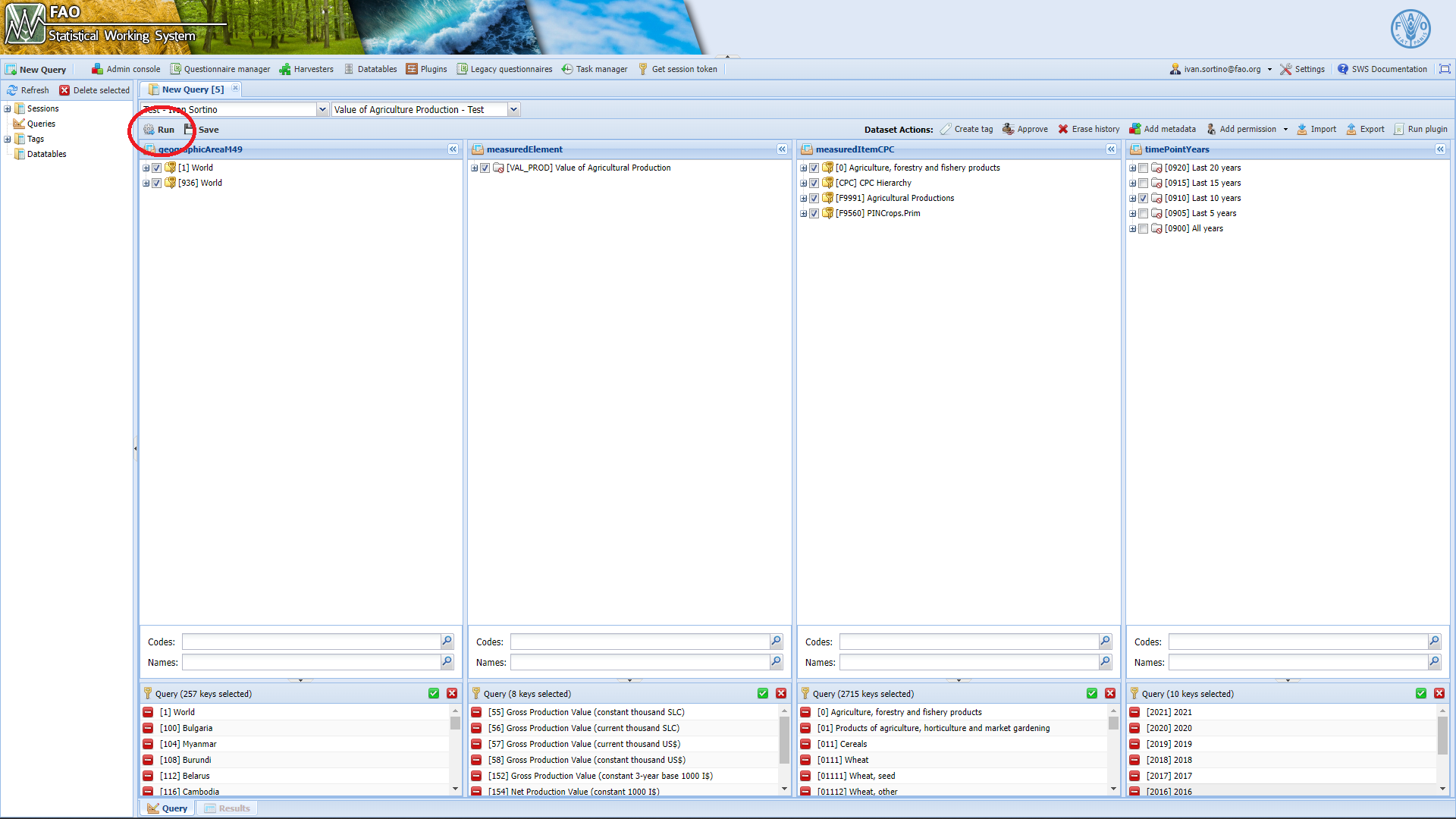Search geographicAreaM49 Codes with magnifier icon

coord(447,642)
